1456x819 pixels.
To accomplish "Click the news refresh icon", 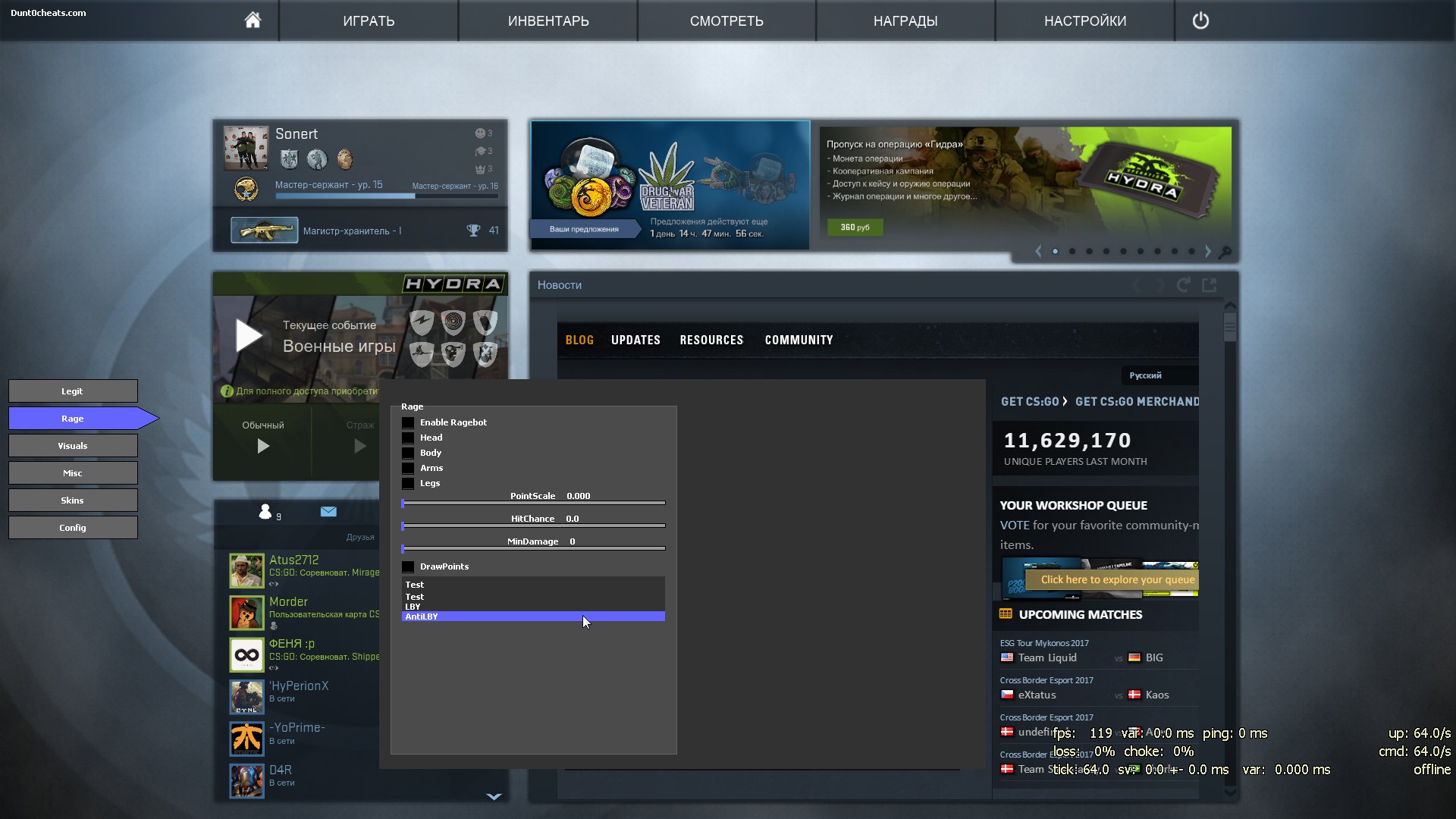I will [x=1183, y=285].
